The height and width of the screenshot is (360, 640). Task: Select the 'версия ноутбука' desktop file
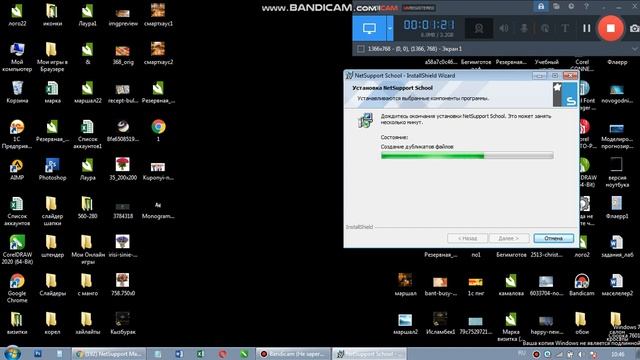(617, 172)
